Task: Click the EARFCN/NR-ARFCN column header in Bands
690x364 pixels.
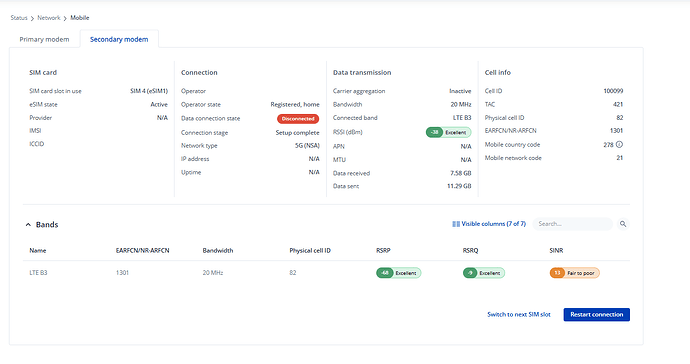Action: coord(143,250)
